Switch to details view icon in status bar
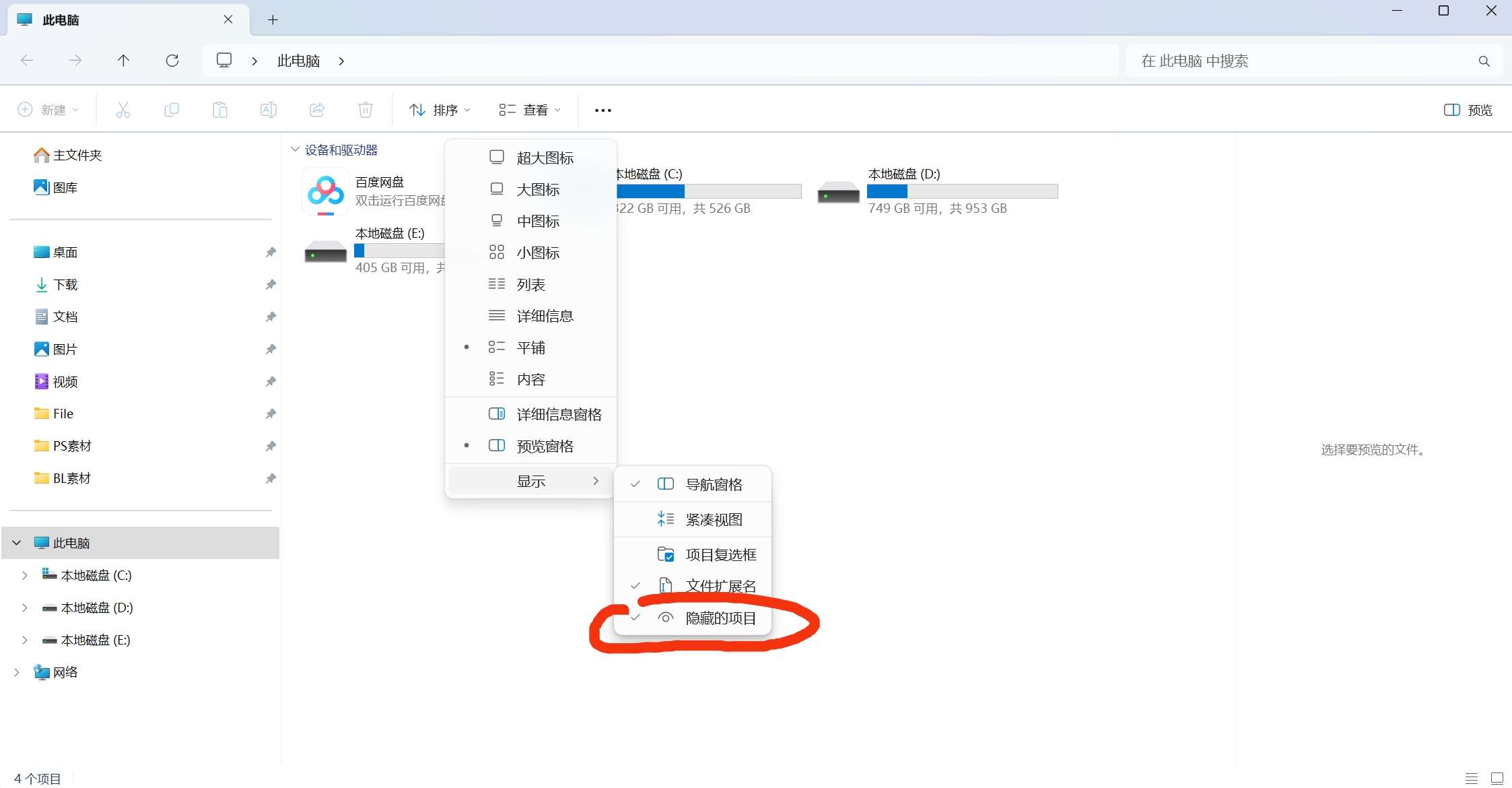Image resolution: width=1512 pixels, height=788 pixels. (1472, 778)
